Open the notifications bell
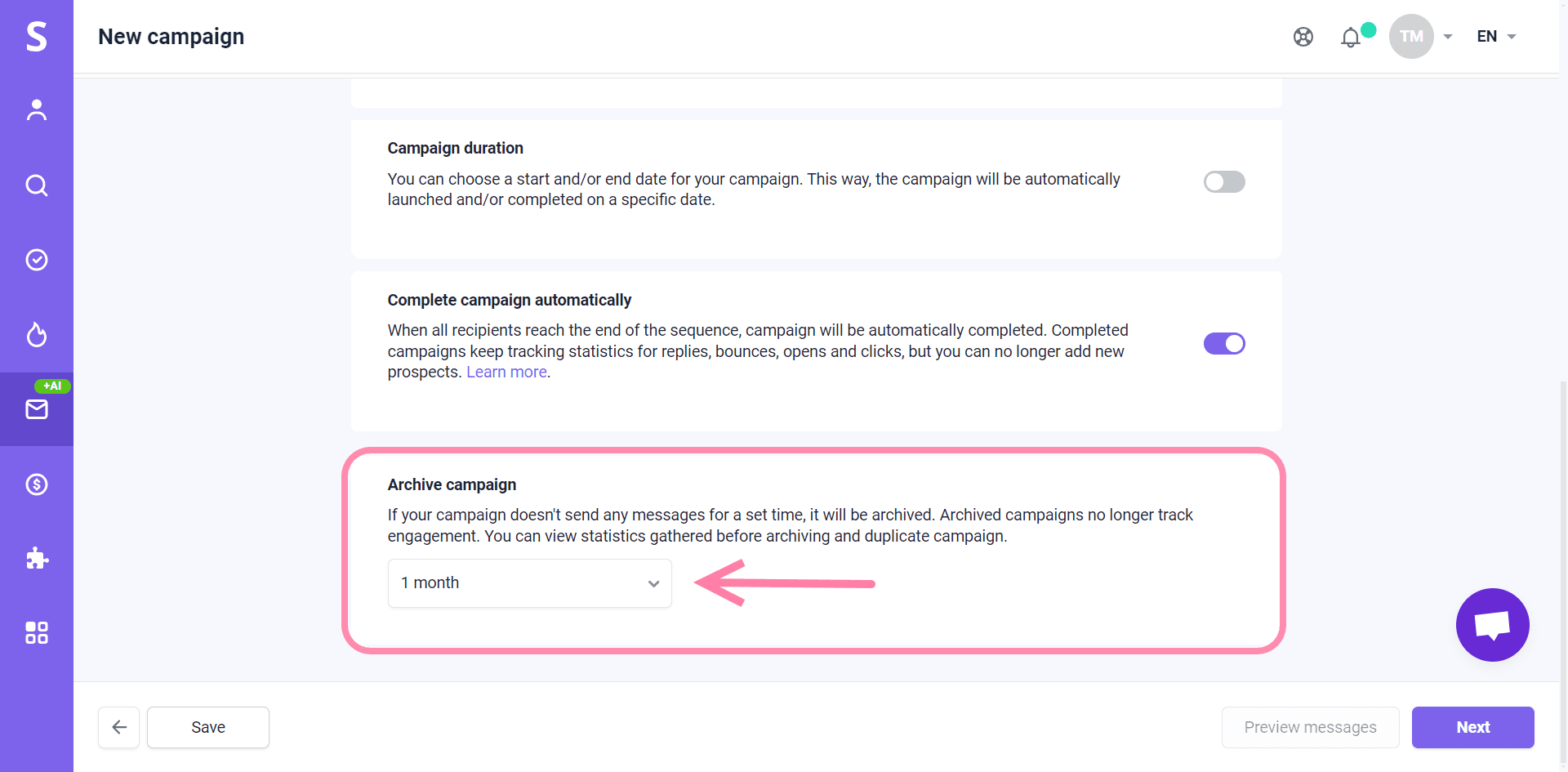The height and width of the screenshot is (772, 1568). coord(1351,38)
